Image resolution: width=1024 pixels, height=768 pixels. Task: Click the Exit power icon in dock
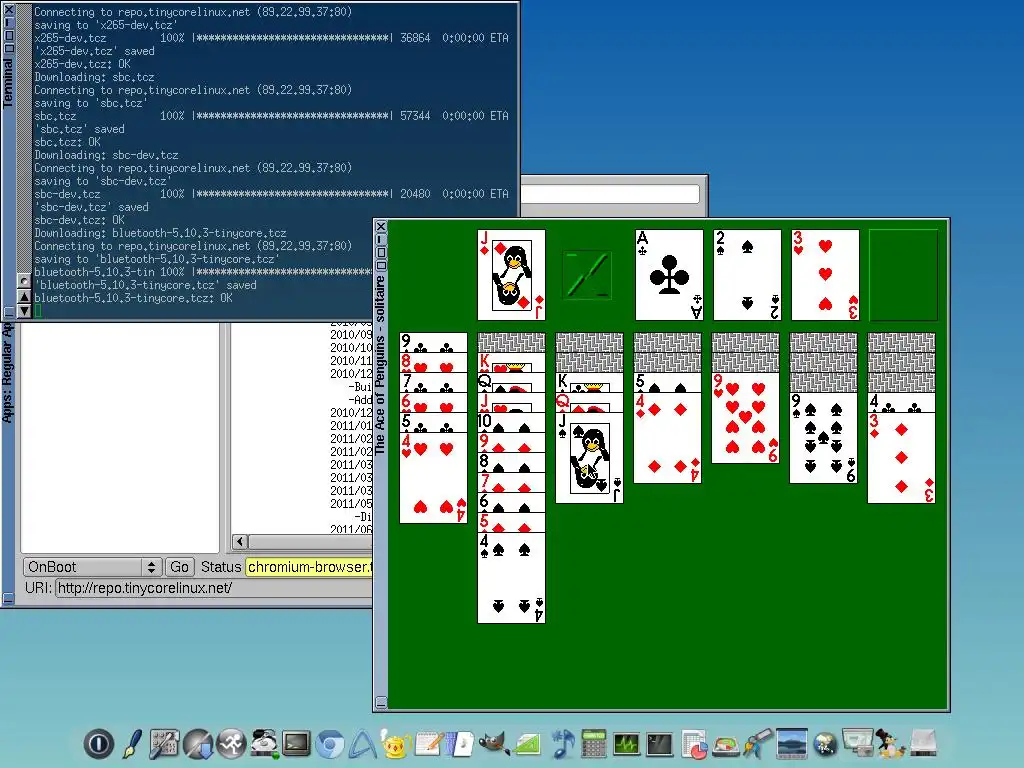tap(99, 744)
